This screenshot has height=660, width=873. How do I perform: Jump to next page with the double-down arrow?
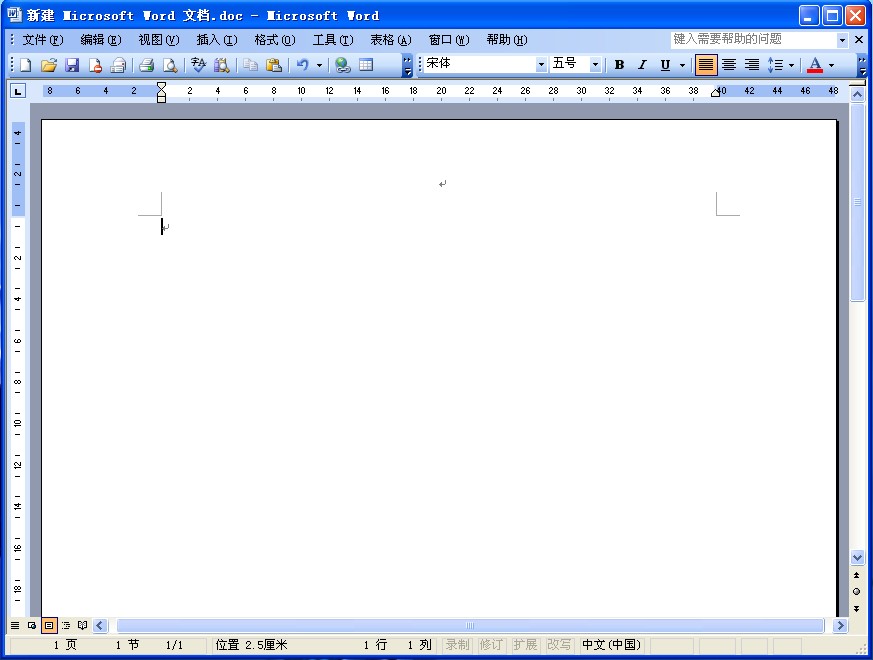[x=856, y=608]
